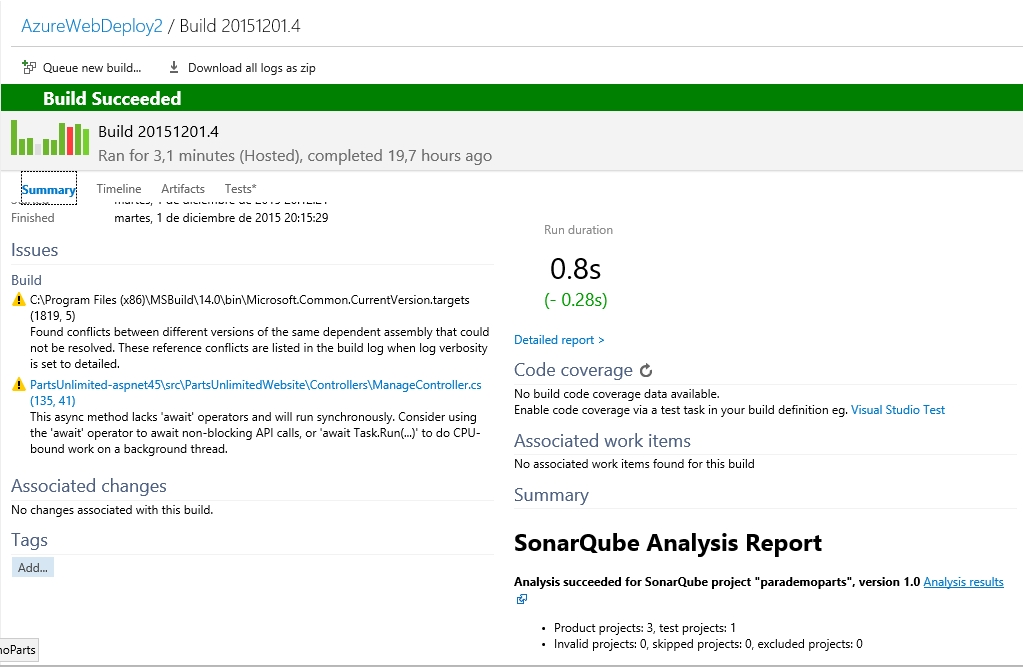
Task: Click Download all logs as zip
Action: point(243,68)
